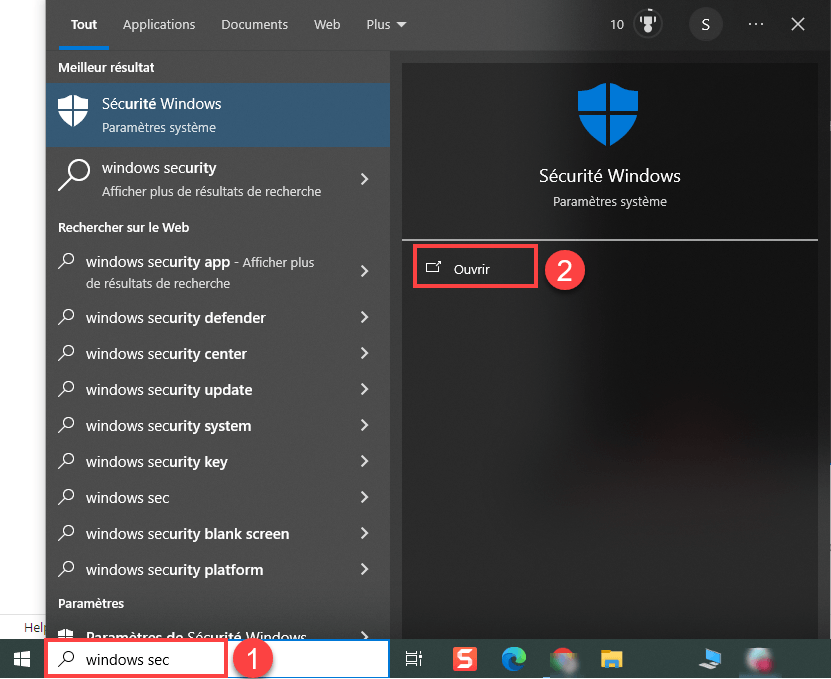Close the search panel with the X
This screenshot has width=831, height=679.
tap(798, 24)
